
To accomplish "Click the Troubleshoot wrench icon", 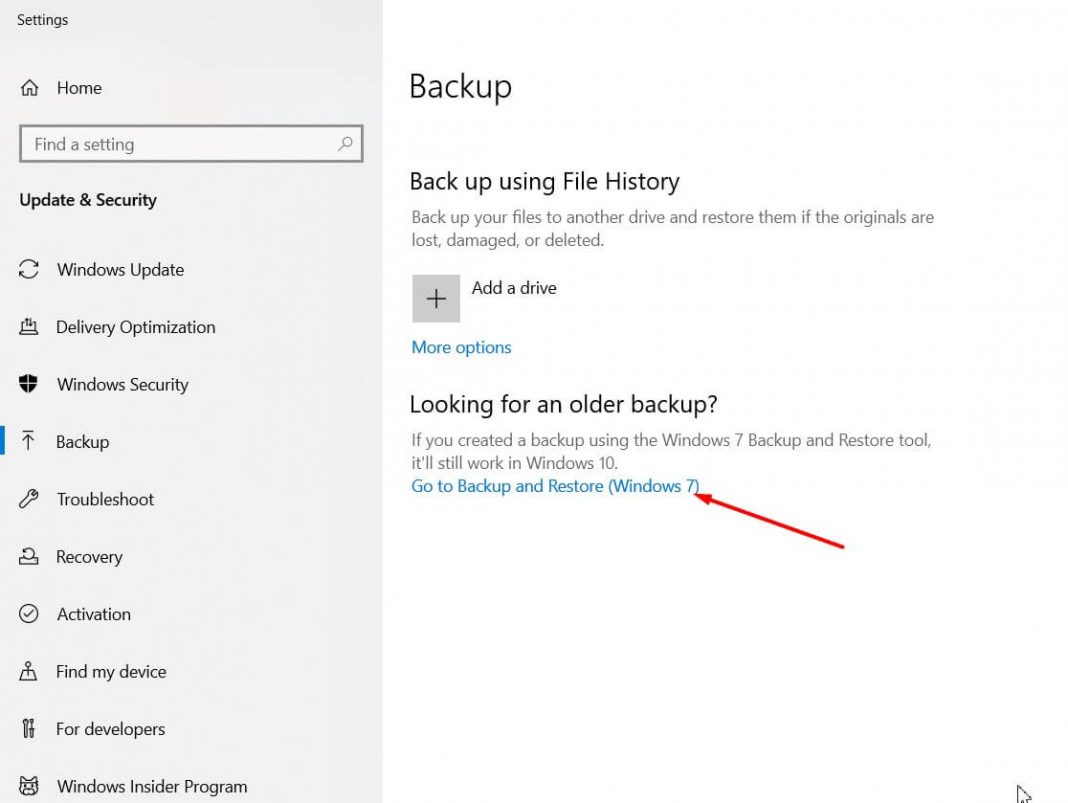I will (x=29, y=499).
